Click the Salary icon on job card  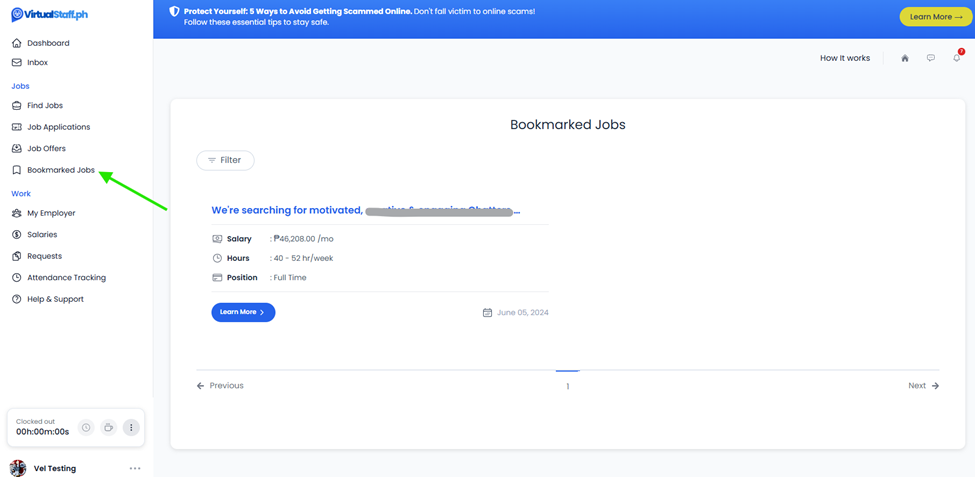pos(217,239)
